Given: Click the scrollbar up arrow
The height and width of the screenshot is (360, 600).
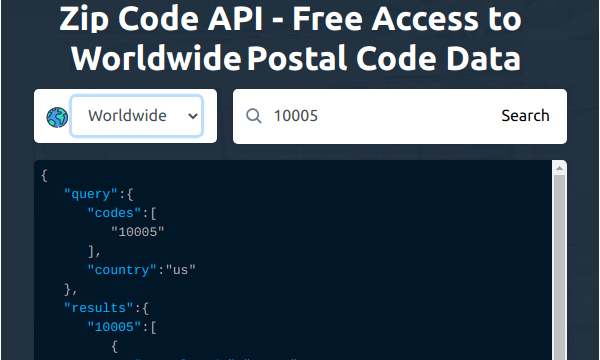Looking at the screenshot, I should pyautogui.click(x=559, y=168).
